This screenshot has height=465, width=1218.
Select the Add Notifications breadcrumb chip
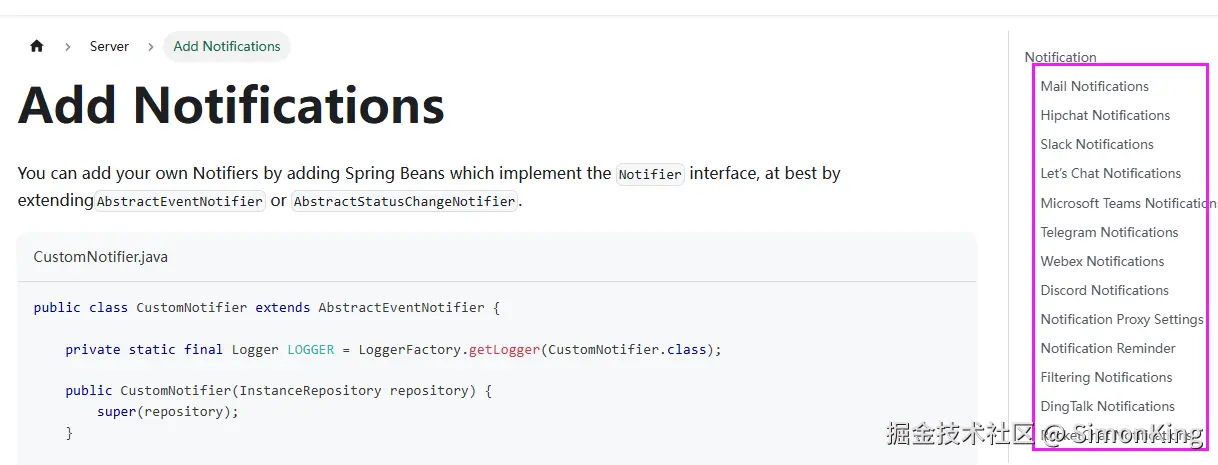227,46
